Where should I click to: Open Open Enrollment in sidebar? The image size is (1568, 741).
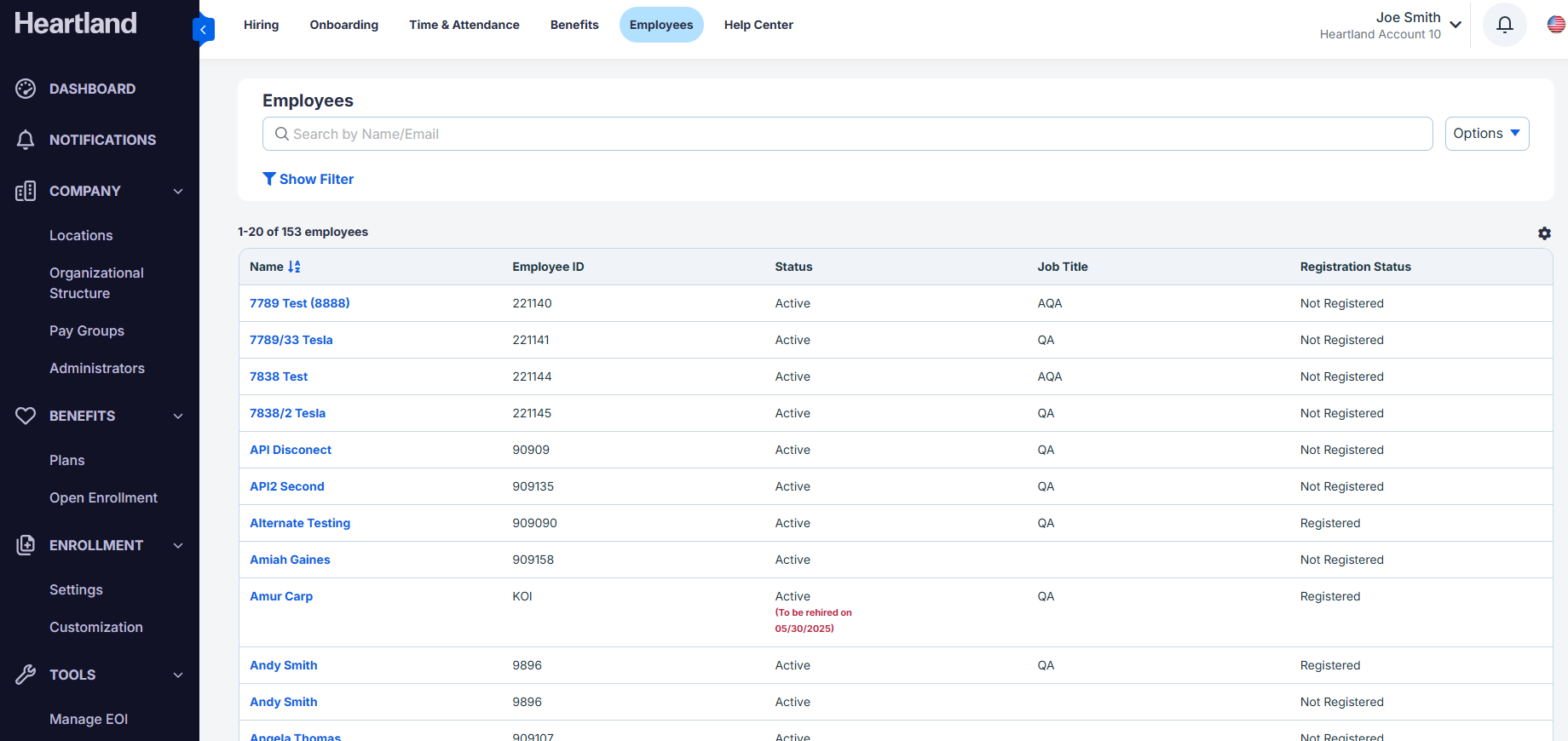(x=103, y=497)
